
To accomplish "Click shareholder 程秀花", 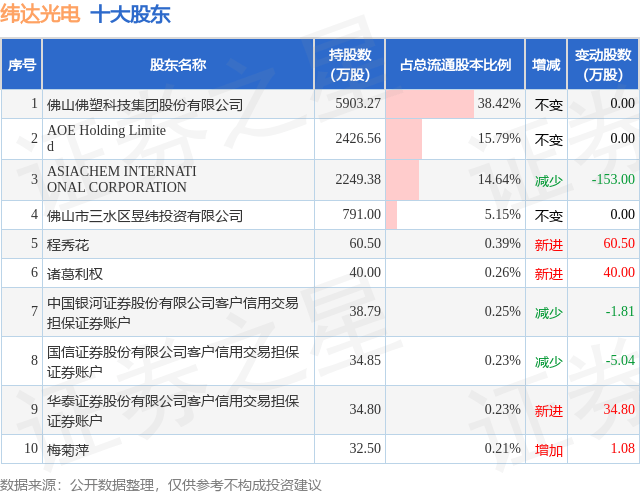I will point(68,245).
